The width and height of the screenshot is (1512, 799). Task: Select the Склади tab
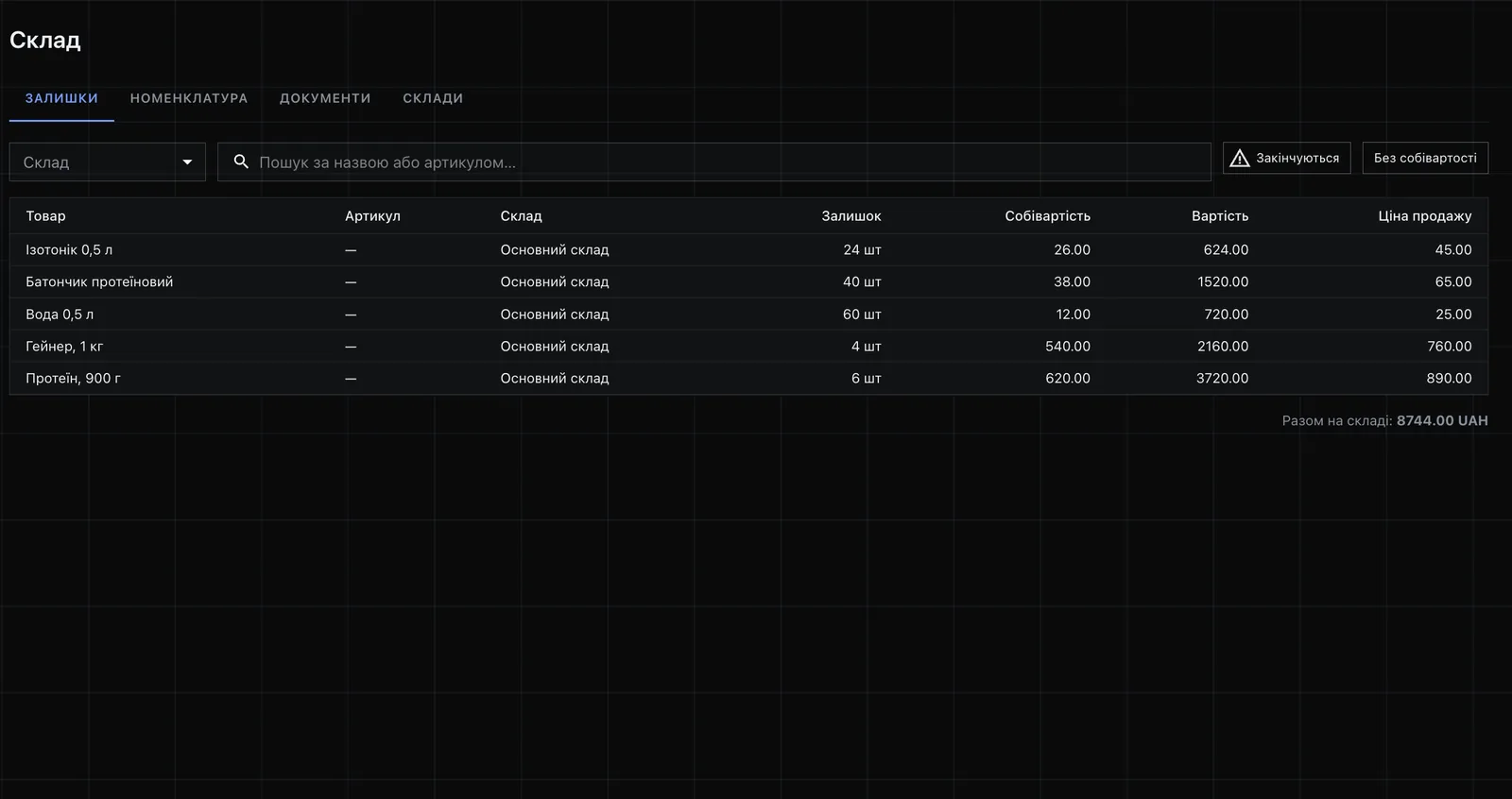[433, 98]
